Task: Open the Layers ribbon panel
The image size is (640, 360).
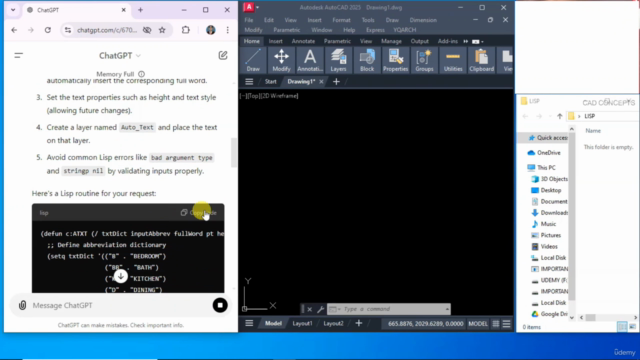Action: tap(338, 60)
